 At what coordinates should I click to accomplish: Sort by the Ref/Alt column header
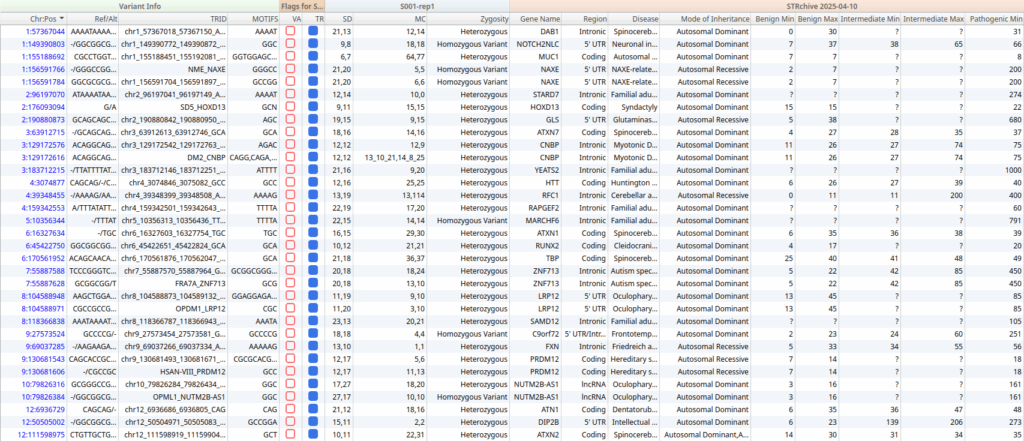(94, 19)
